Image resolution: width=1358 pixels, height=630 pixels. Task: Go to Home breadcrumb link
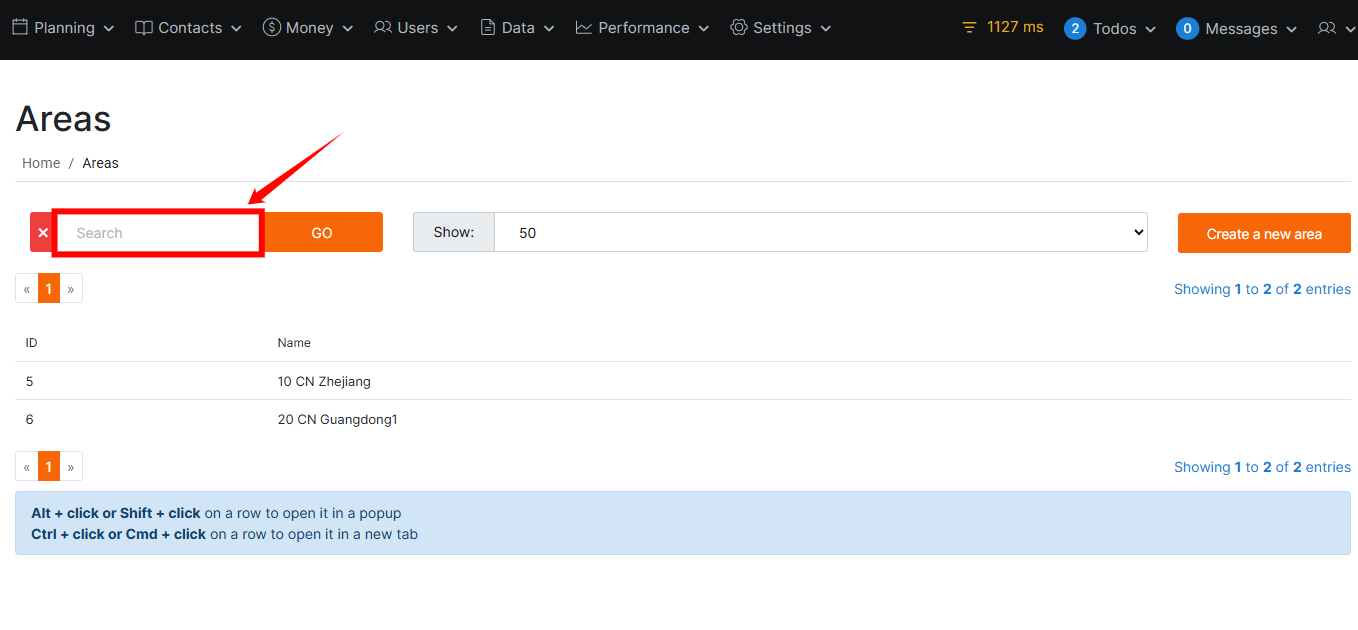41,163
